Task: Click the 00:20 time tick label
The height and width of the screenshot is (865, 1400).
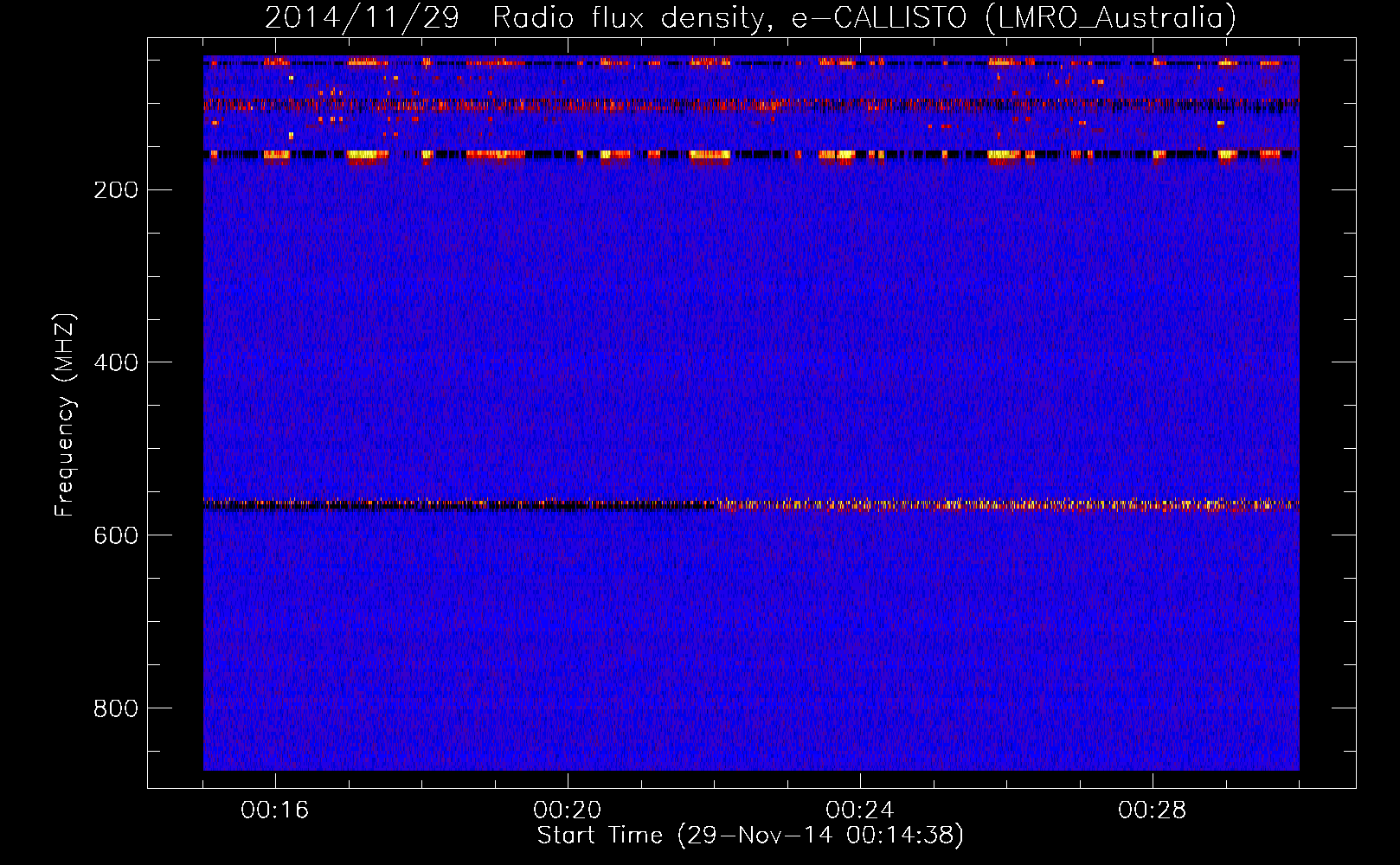Action: pos(568,811)
